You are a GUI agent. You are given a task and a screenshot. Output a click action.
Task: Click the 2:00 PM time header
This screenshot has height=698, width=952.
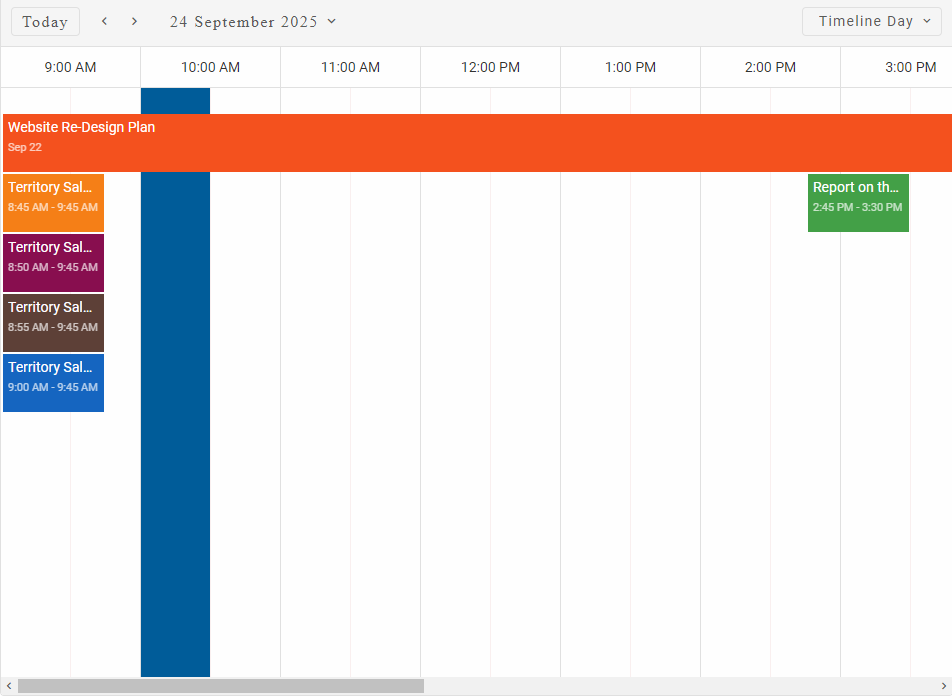[x=770, y=67]
